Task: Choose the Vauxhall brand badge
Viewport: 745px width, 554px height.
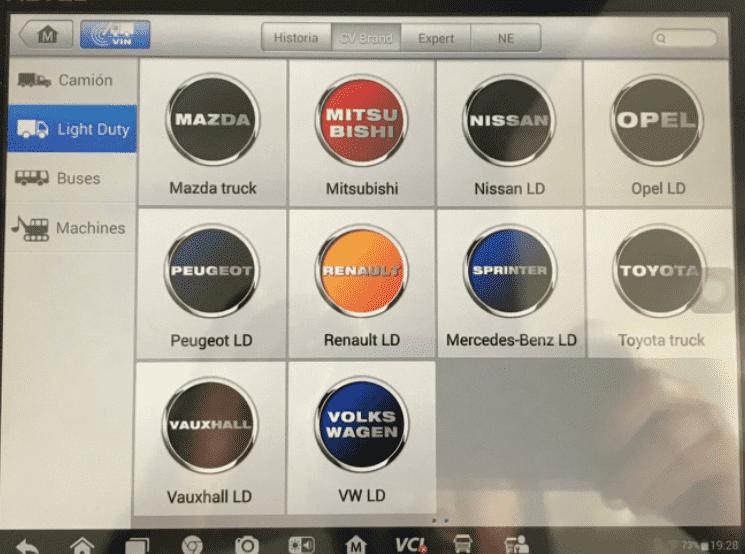Action: click(210, 425)
